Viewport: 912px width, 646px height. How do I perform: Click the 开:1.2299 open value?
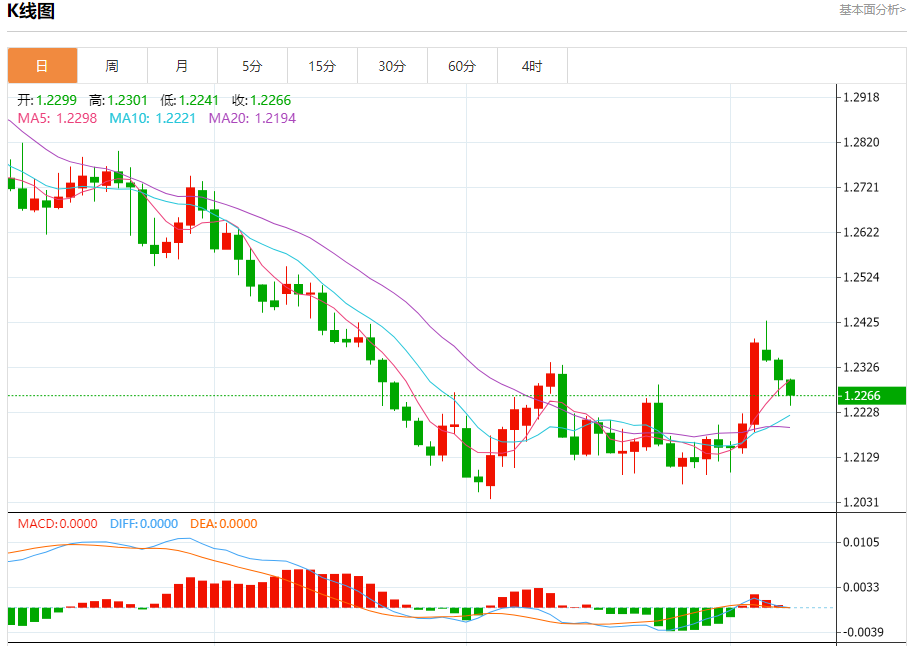(47, 100)
